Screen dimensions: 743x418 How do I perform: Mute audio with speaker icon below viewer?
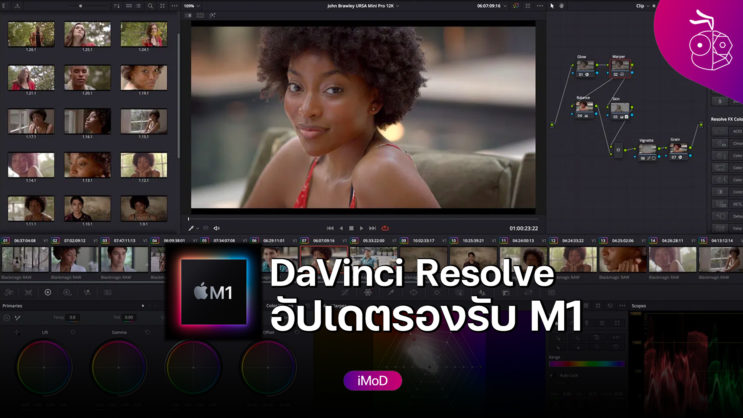tap(216, 228)
